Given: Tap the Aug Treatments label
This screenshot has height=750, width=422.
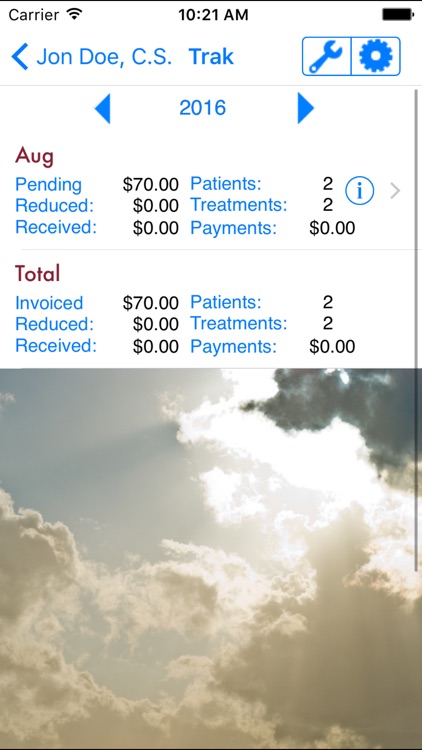Looking at the screenshot, I should coord(239,205).
